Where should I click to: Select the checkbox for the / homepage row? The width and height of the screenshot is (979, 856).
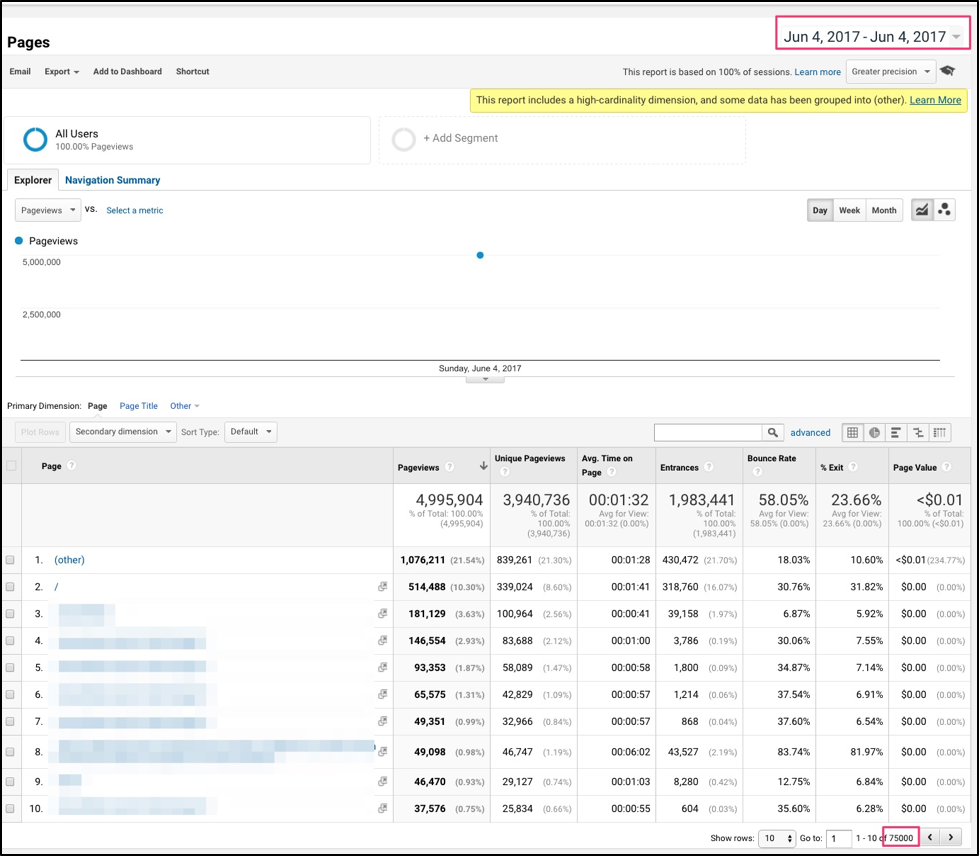pyautogui.click(x=12, y=587)
